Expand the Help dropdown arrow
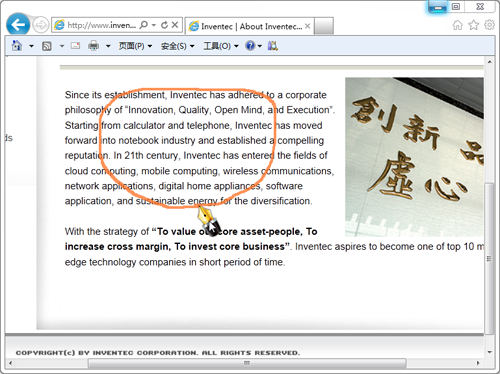The height and width of the screenshot is (374, 500). (x=260, y=46)
